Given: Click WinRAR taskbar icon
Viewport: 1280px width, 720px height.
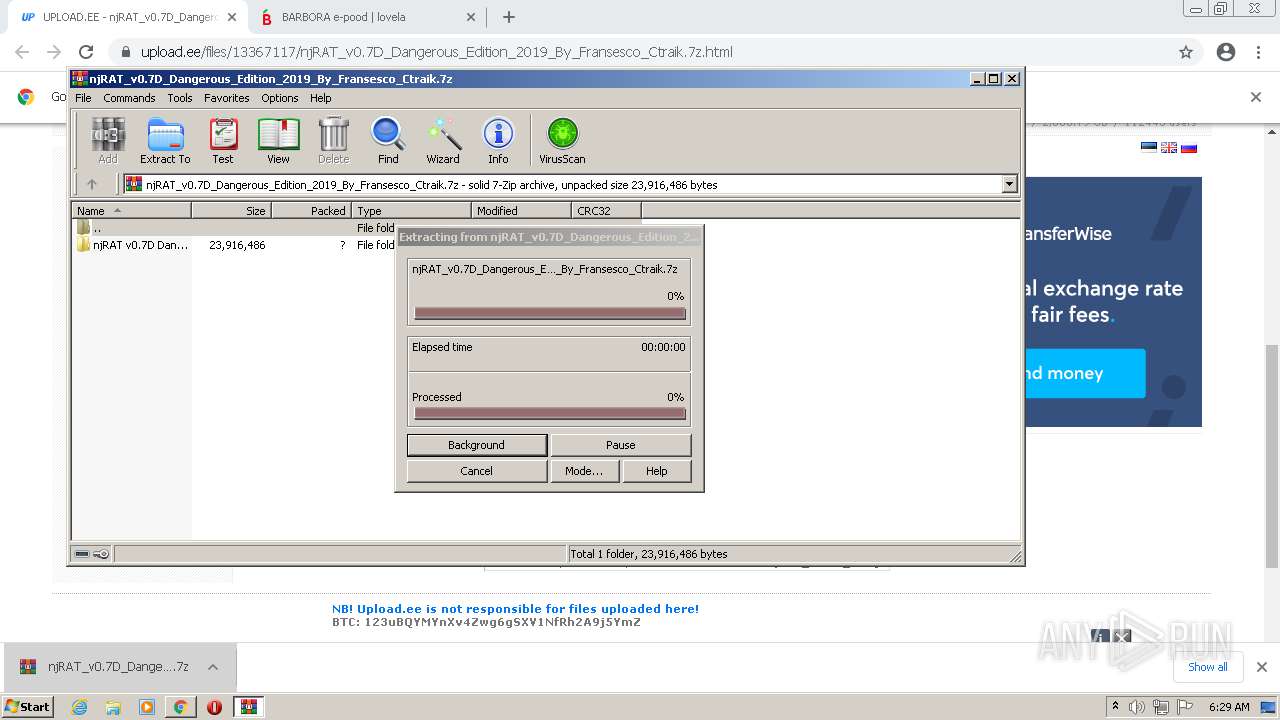Looking at the screenshot, I should (x=249, y=707).
